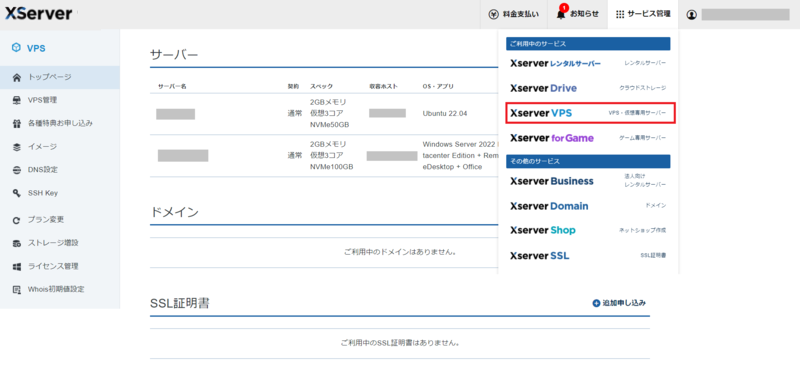Click the 収容ホスト column header
800x380 pixels.
384,87
